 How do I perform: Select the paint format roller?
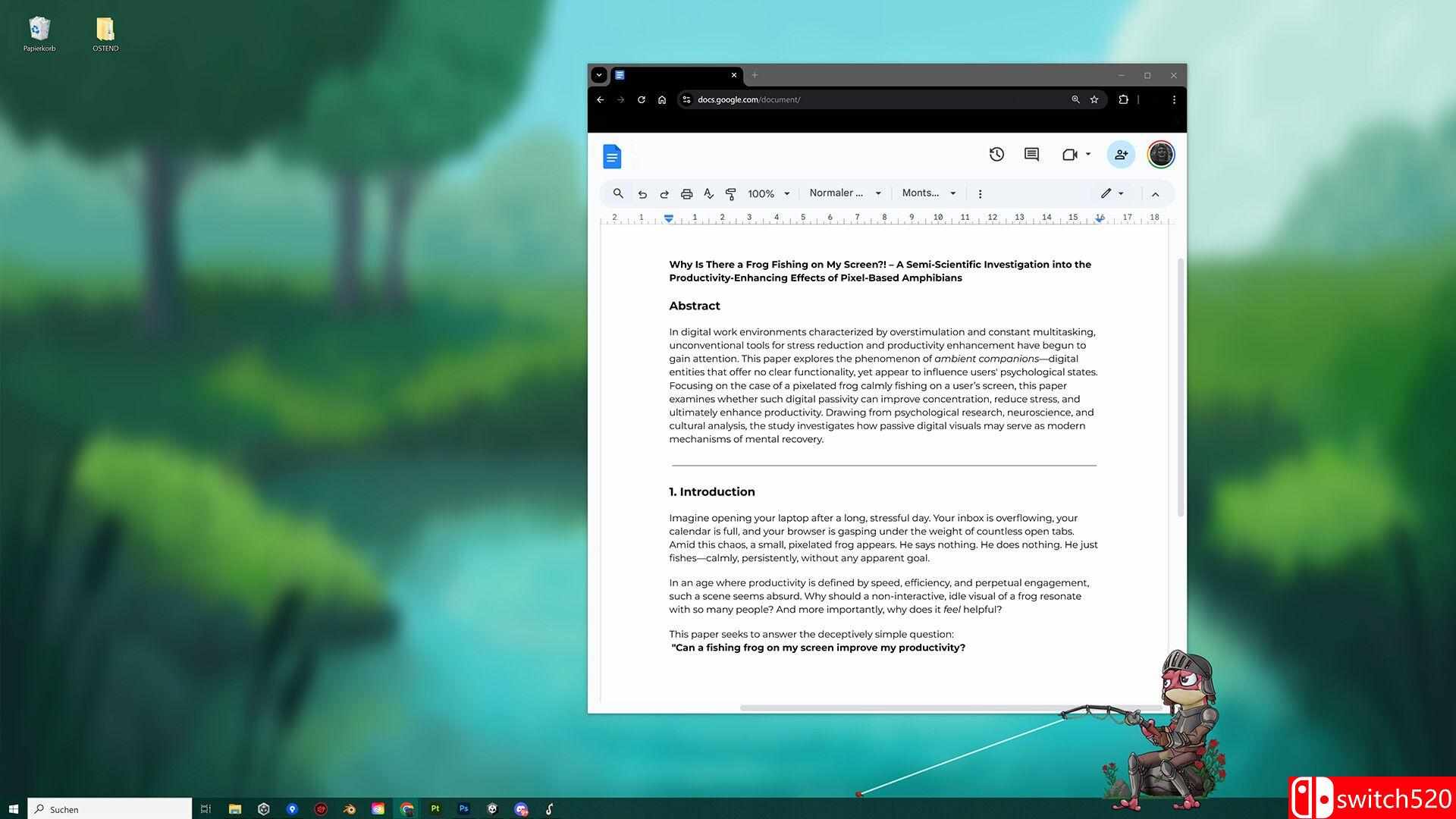tap(730, 194)
